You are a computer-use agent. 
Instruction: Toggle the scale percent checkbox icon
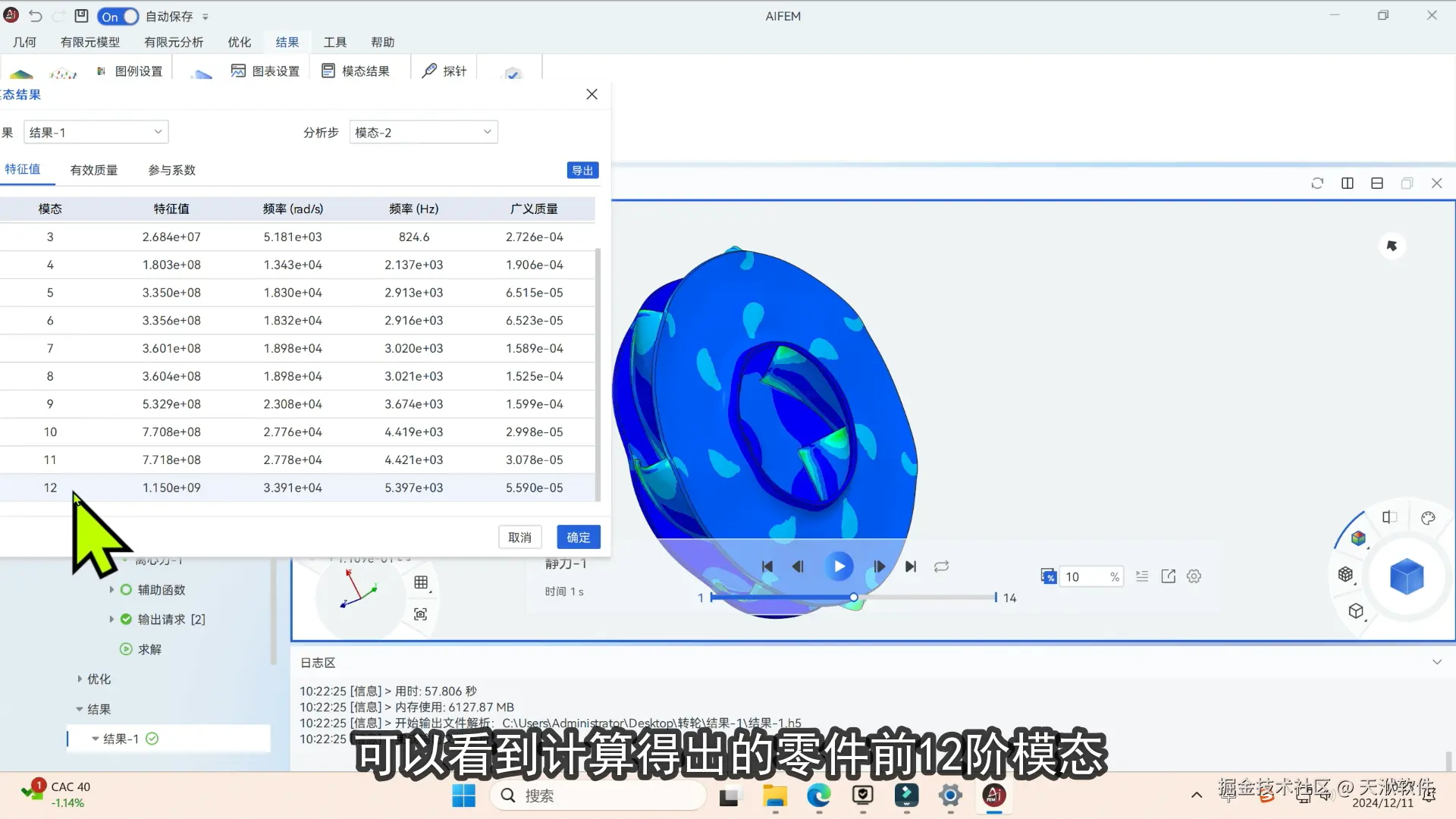pos(1048,576)
